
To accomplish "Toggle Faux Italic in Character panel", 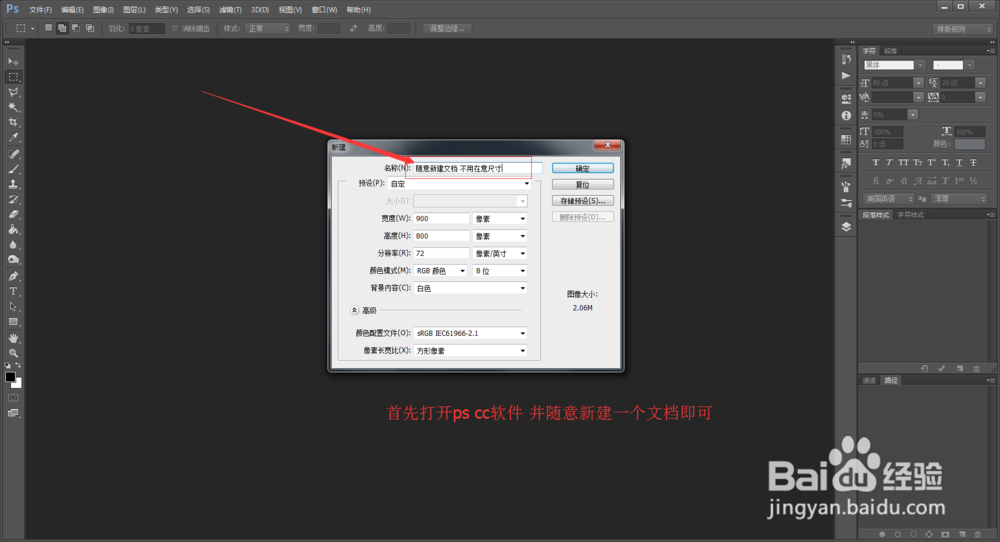I will tap(889, 163).
